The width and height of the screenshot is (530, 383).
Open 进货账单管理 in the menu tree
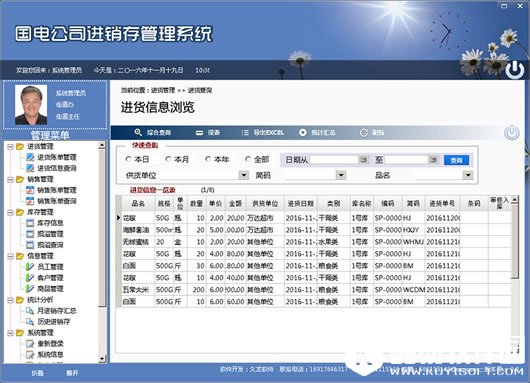(x=56, y=157)
